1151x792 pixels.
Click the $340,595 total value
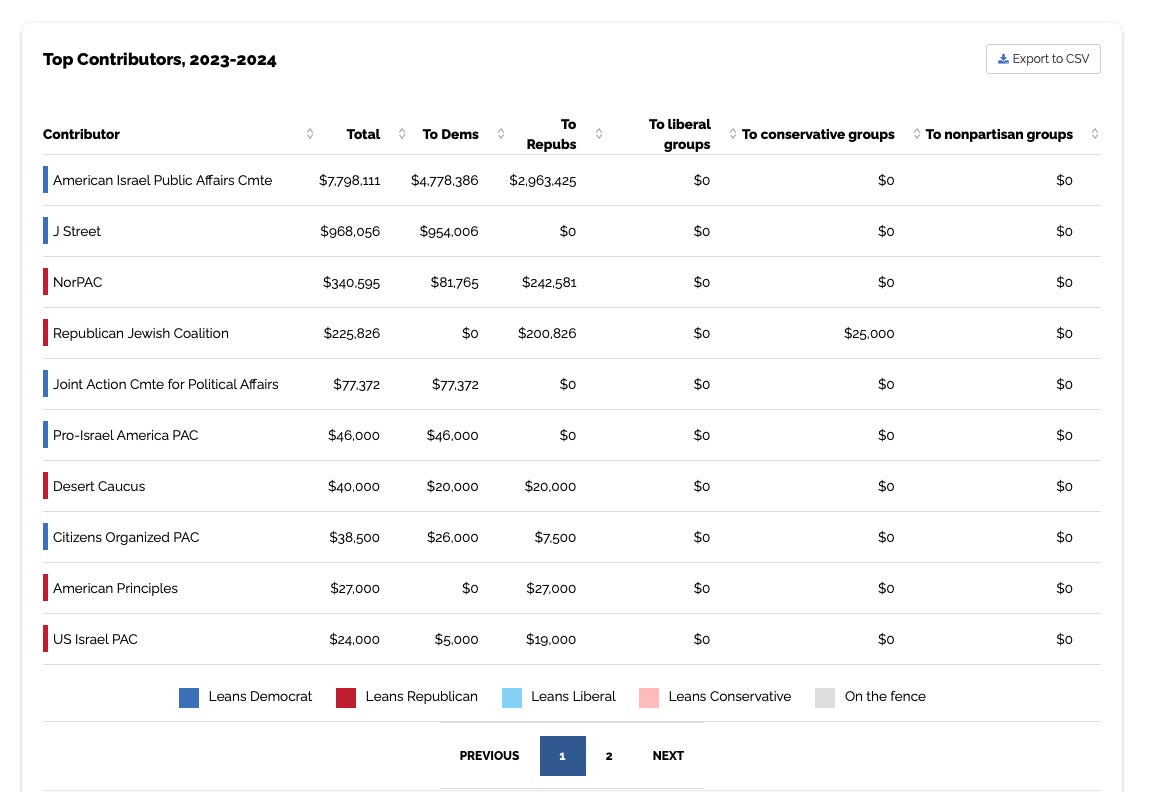(352, 283)
